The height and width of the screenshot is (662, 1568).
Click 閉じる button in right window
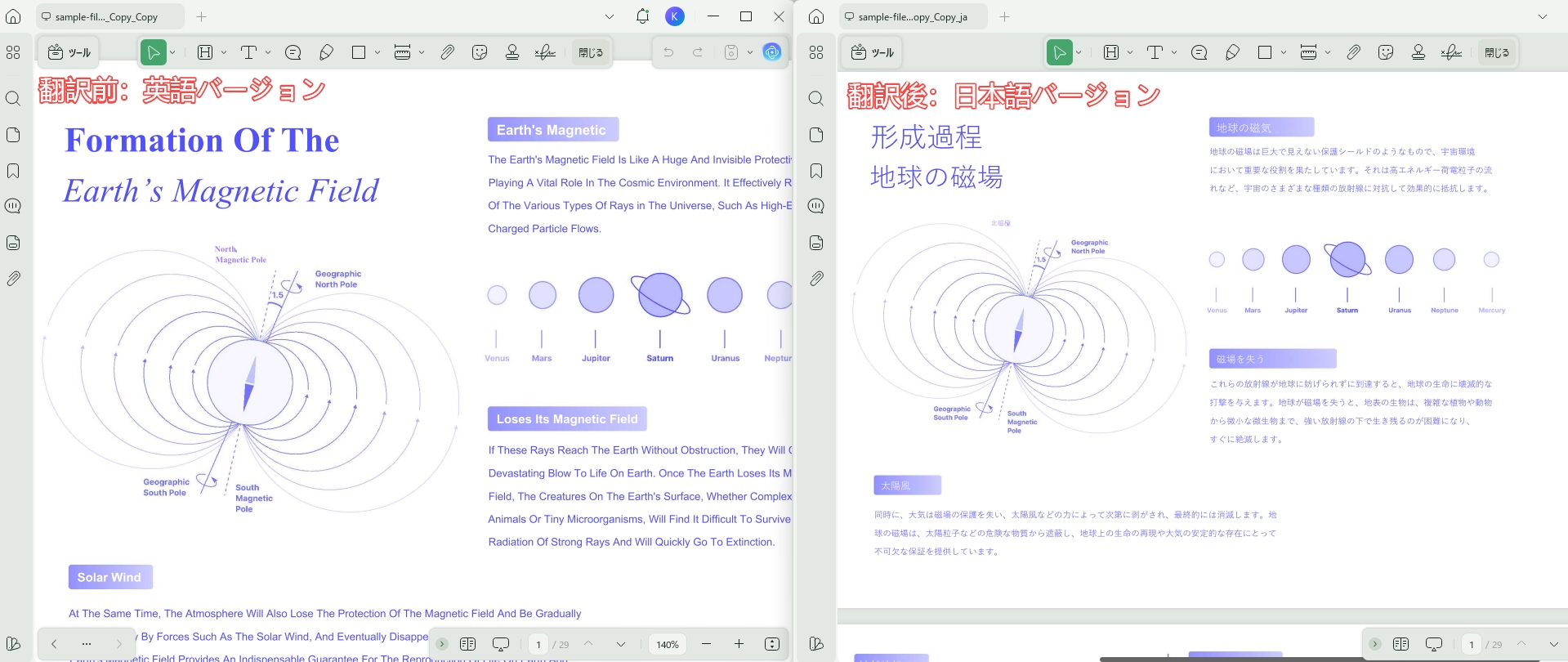pos(1497,52)
